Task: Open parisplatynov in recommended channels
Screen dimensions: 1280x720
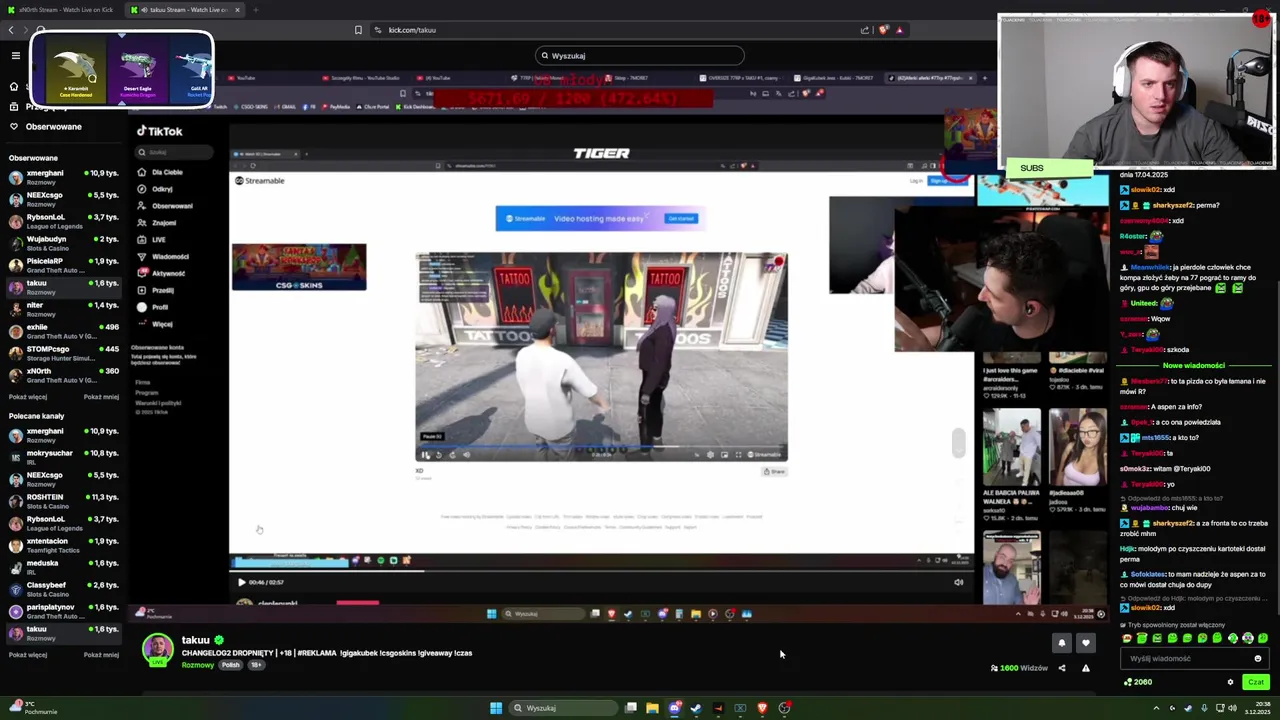Action: pyautogui.click(x=64, y=611)
